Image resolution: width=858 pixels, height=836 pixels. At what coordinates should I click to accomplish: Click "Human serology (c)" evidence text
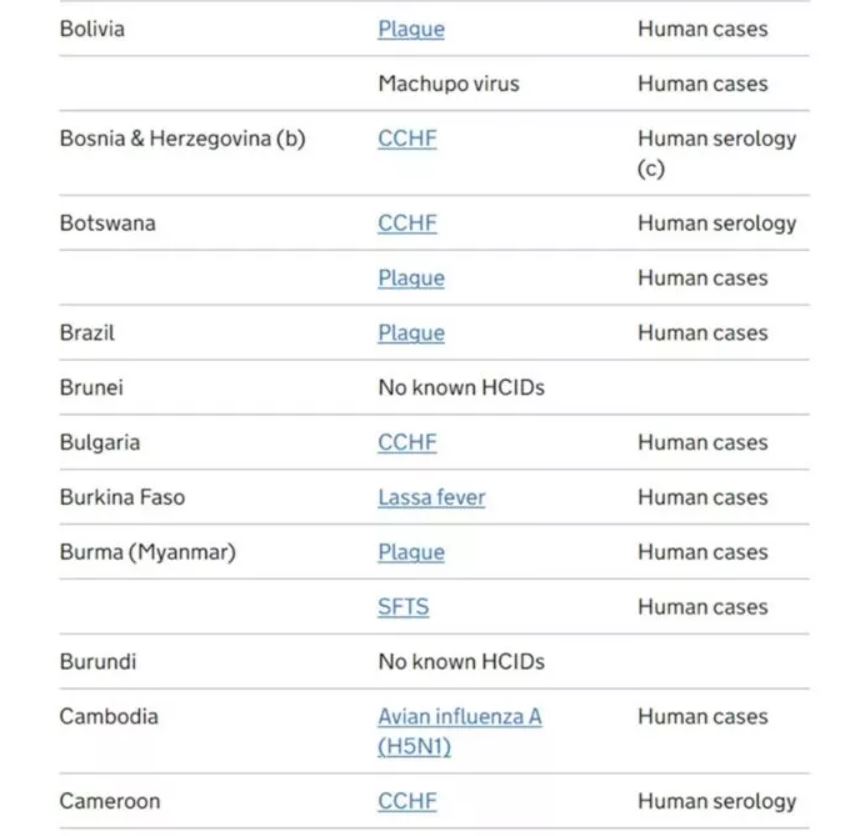click(716, 153)
